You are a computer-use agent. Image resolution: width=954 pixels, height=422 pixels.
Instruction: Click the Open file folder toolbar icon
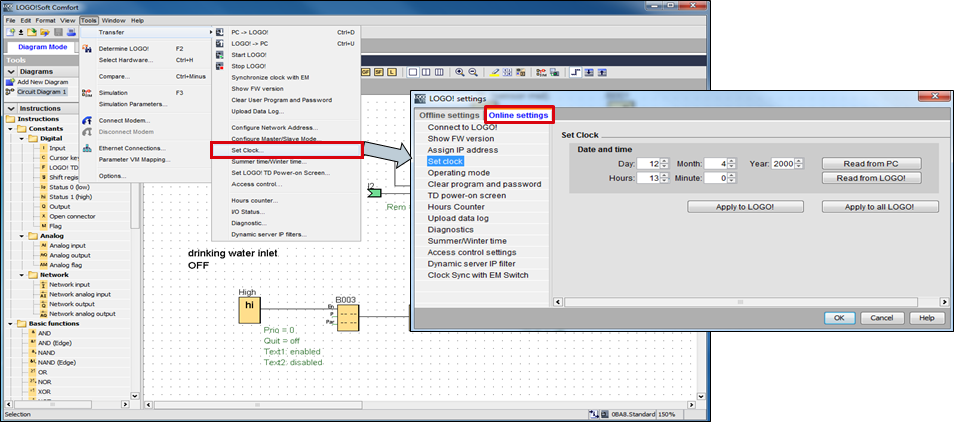click(33, 32)
